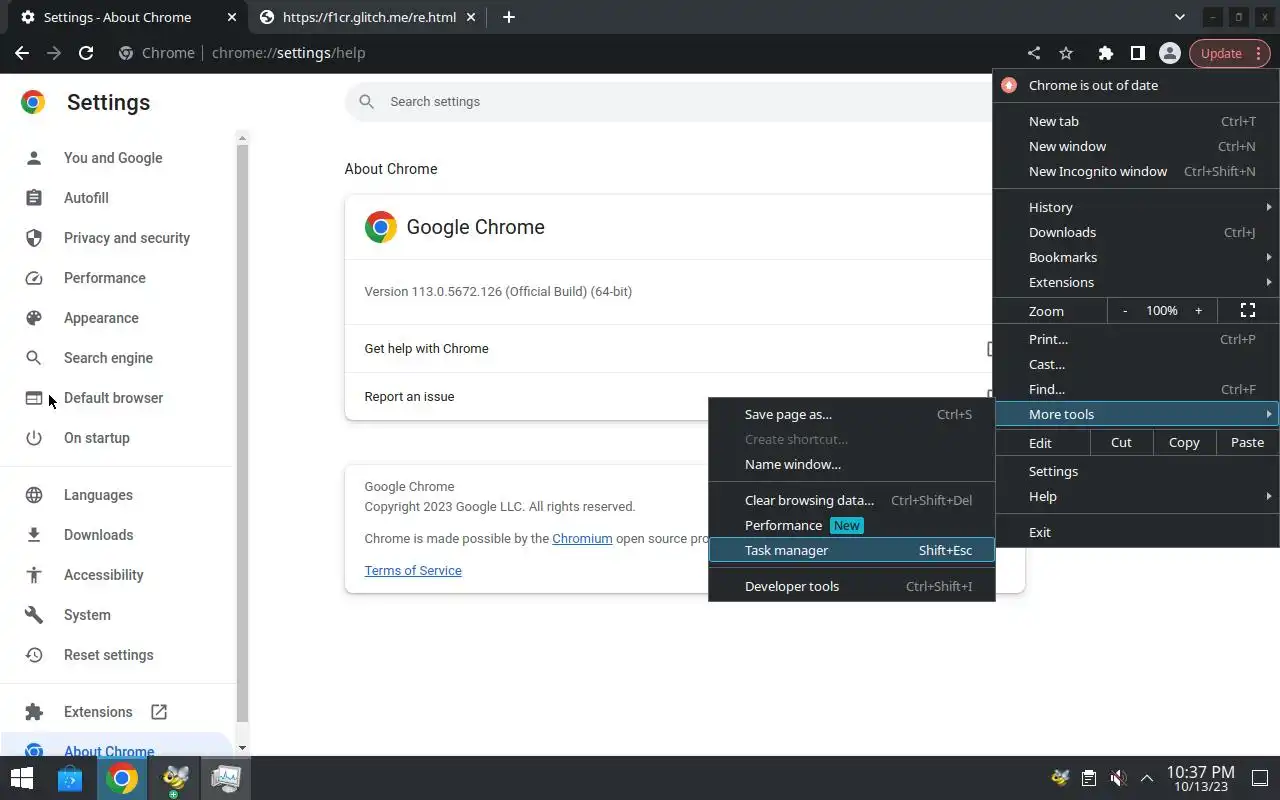Open Task manager from More tools

pos(852,550)
